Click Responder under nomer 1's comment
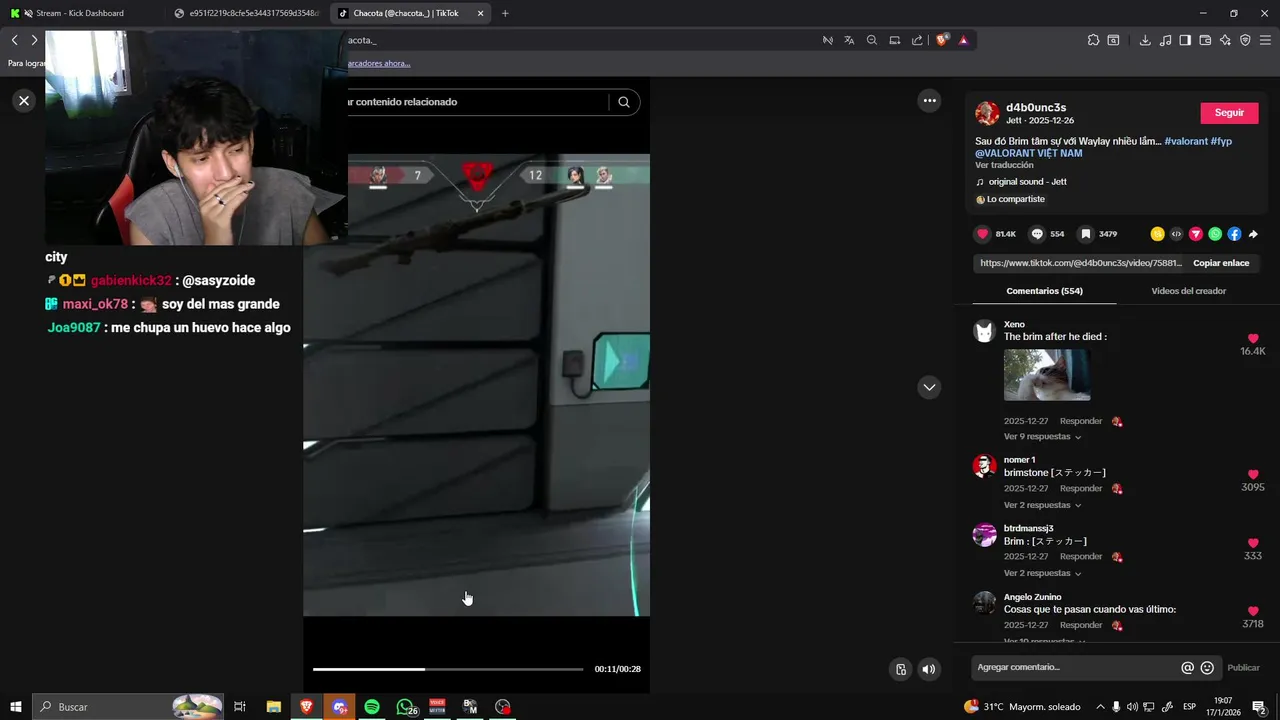Image resolution: width=1280 pixels, height=720 pixels. pyautogui.click(x=1081, y=489)
